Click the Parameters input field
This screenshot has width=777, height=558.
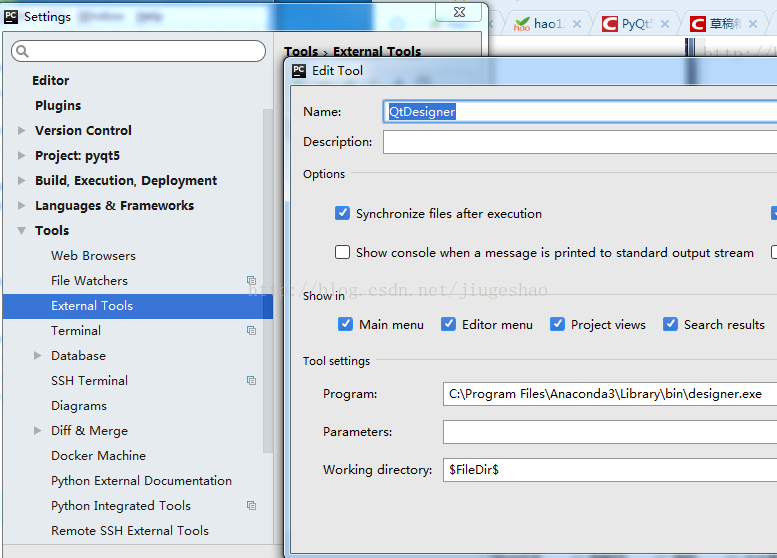[610, 432]
